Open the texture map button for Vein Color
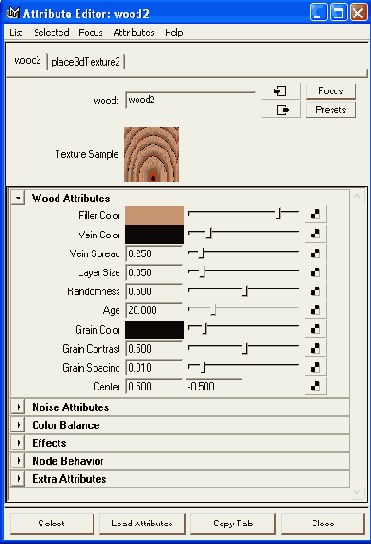The image size is (371, 544). [x=315, y=233]
